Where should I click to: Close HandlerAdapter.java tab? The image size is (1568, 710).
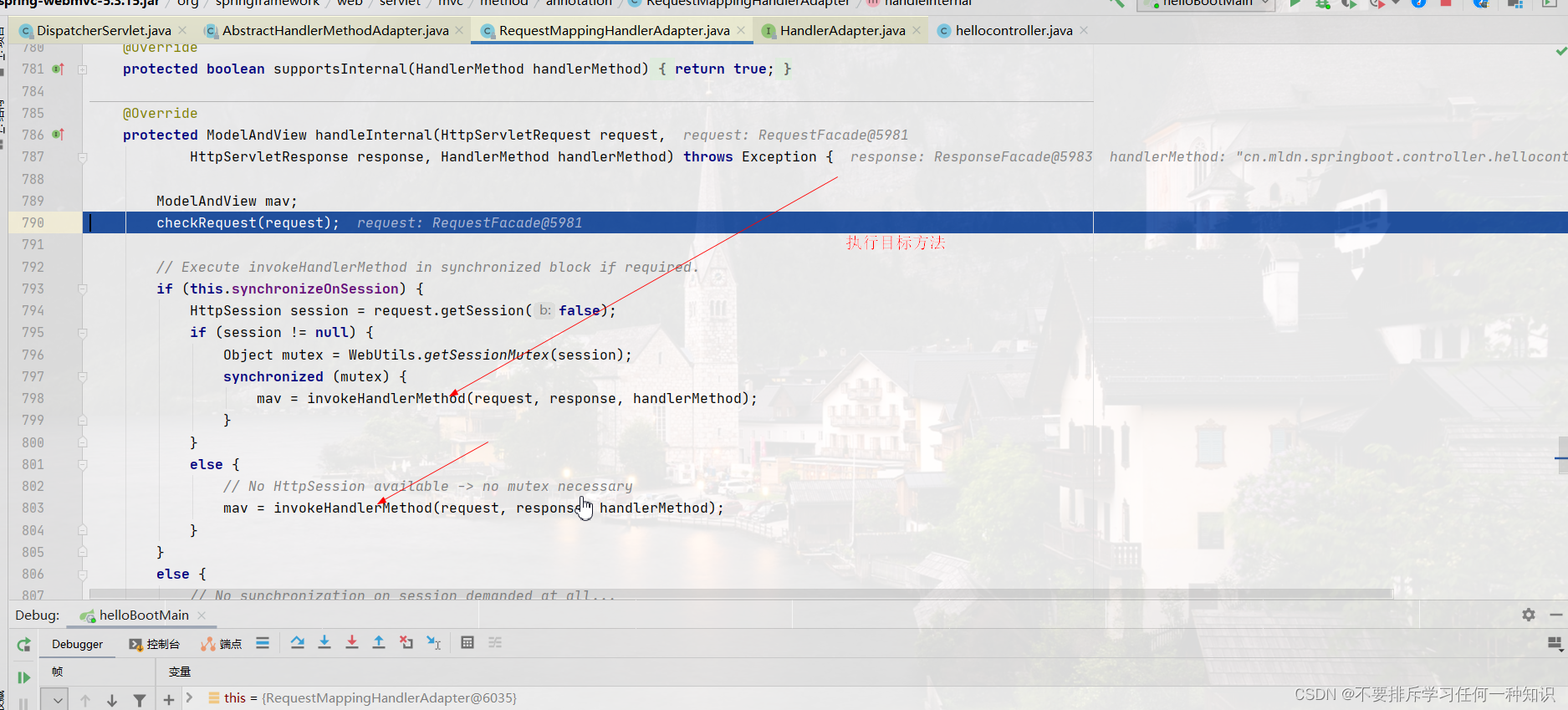click(917, 30)
